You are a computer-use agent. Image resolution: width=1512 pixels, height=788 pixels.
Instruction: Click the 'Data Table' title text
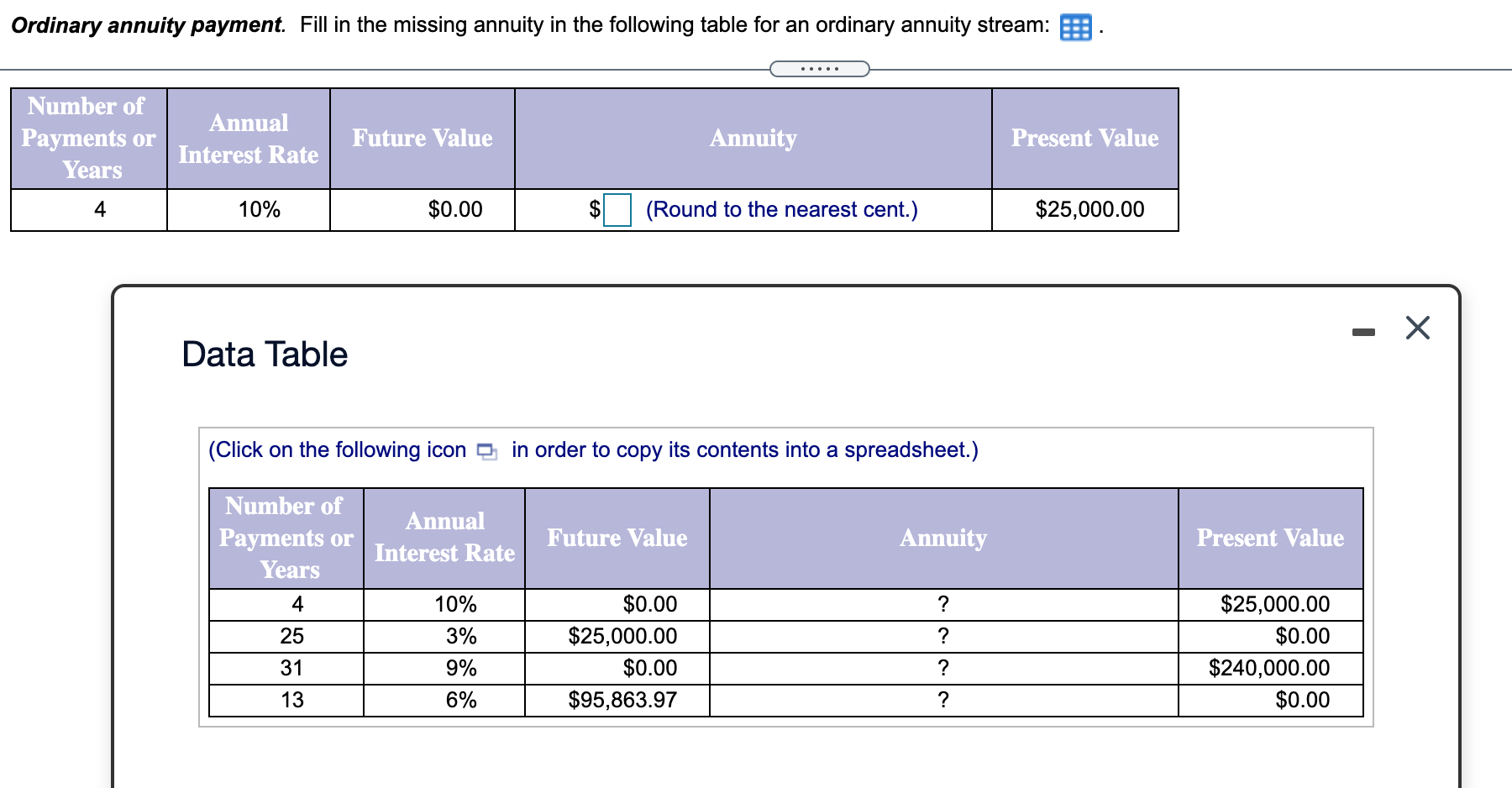coord(263,354)
